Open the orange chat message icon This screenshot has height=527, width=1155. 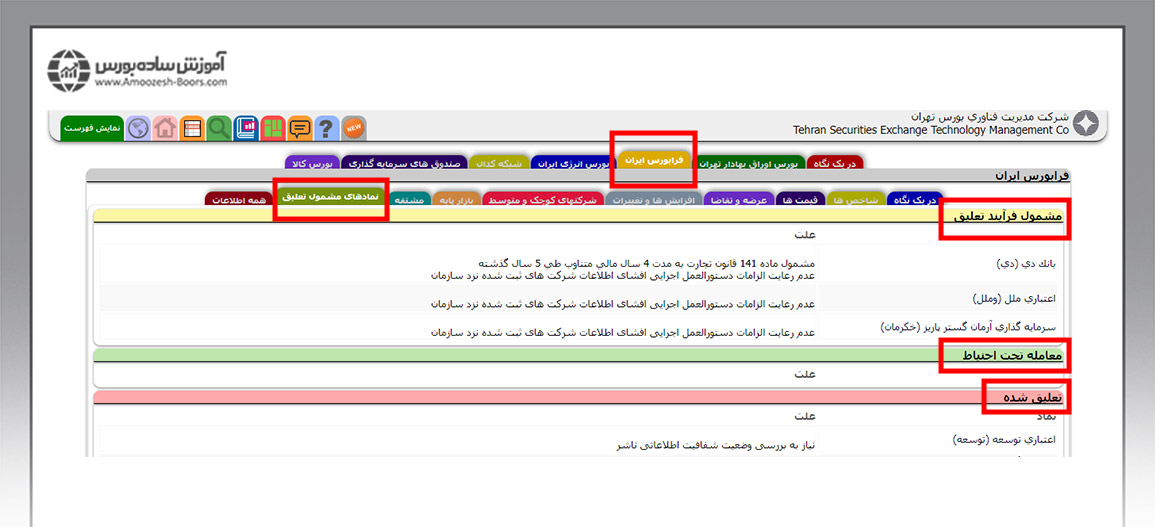coord(300,128)
